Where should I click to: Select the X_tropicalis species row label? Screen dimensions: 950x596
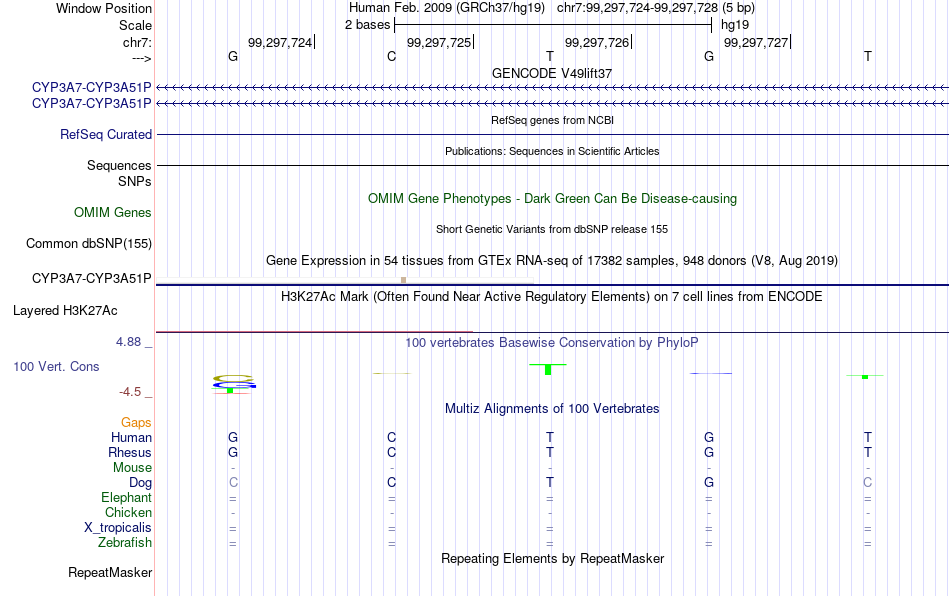point(118,528)
